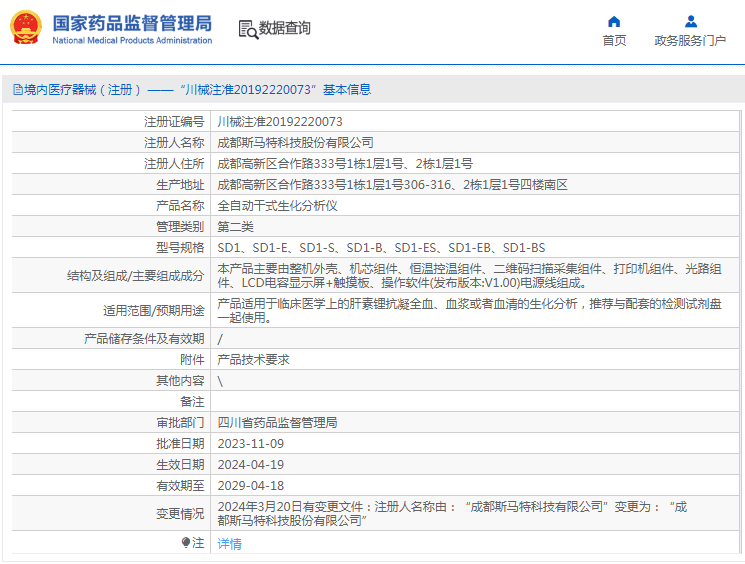Open the 数据查询 search icon
Image resolution: width=745 pixels, height=564 pixels.
point(248,29)
